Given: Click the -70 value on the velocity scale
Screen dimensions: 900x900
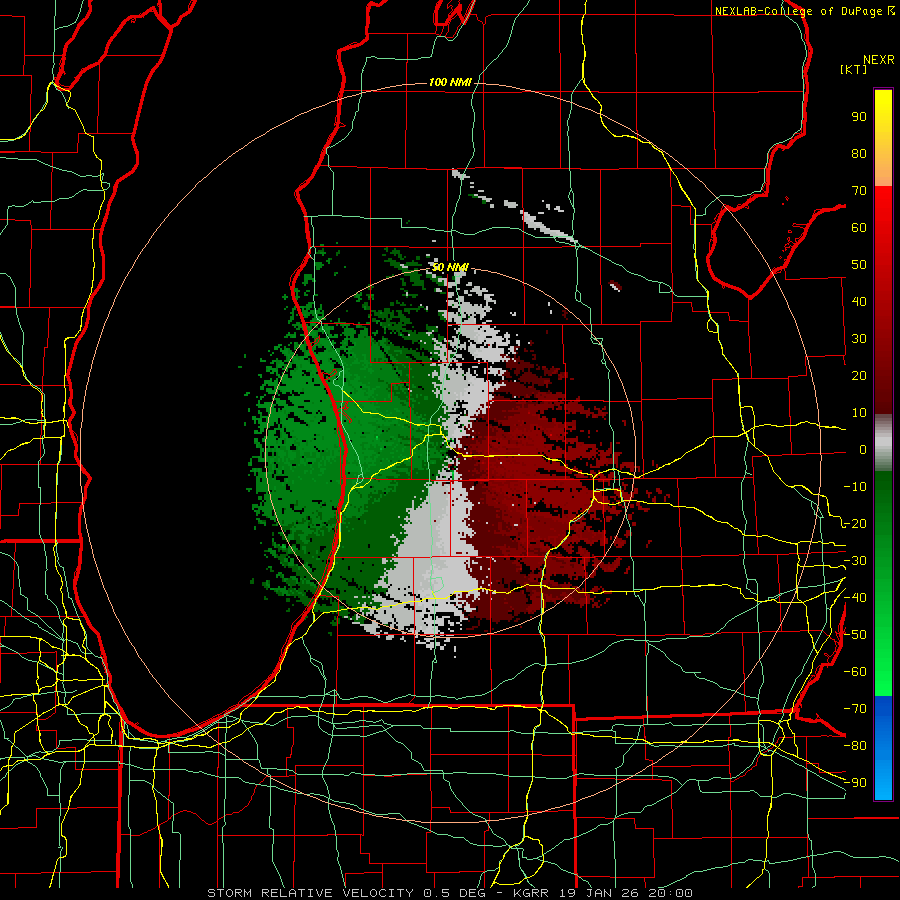Looking at the screenshot, I should 855,709.
